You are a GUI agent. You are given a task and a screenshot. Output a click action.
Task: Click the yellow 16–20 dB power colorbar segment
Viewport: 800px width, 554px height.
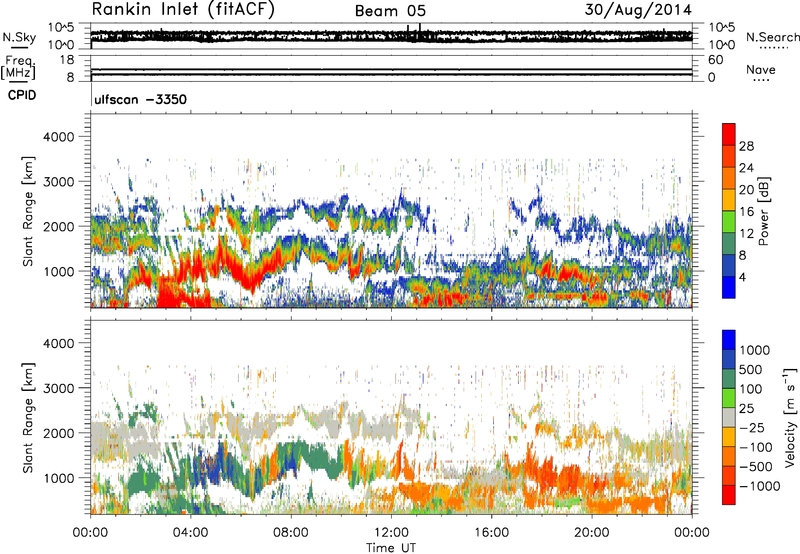point(729,200)
